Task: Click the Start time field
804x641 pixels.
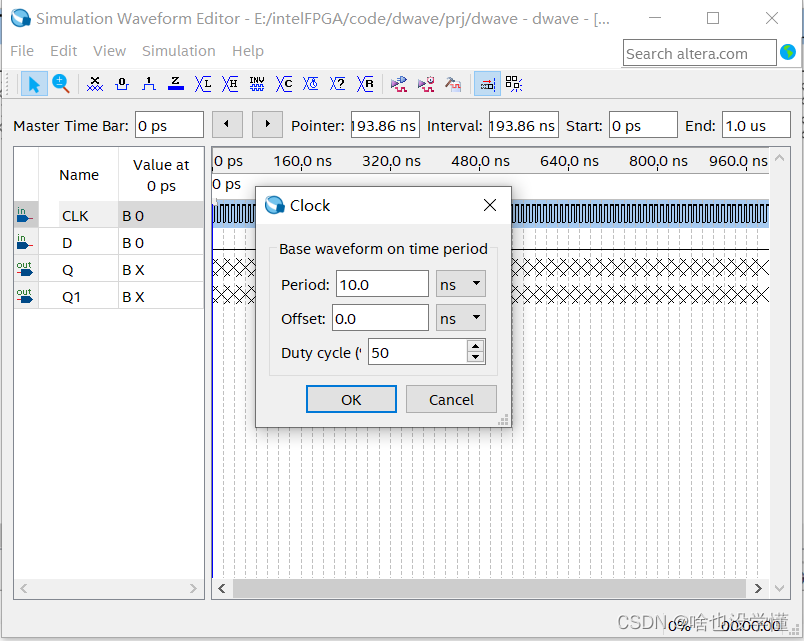Action: pos(643,125)
